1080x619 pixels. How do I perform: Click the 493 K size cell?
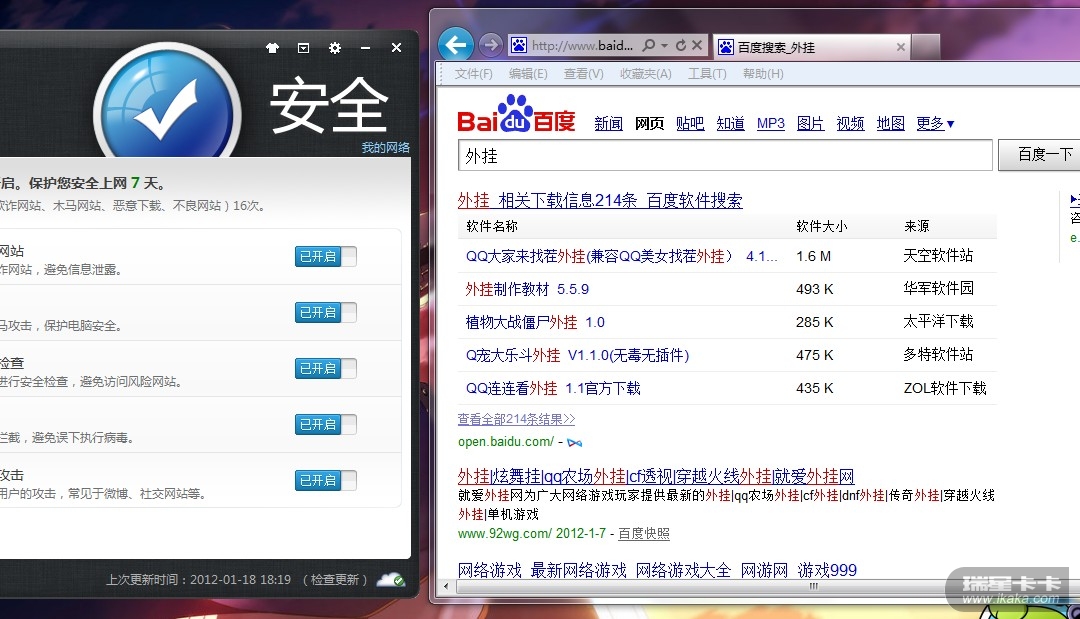click(x=814, y=289)
